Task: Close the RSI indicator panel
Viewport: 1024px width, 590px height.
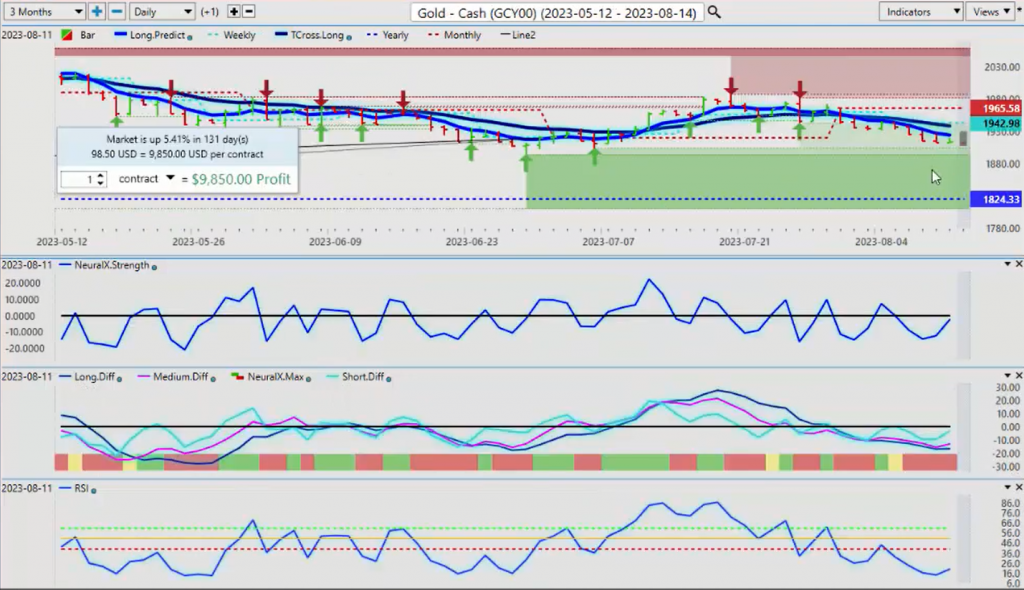Action: pos(1017,487)
